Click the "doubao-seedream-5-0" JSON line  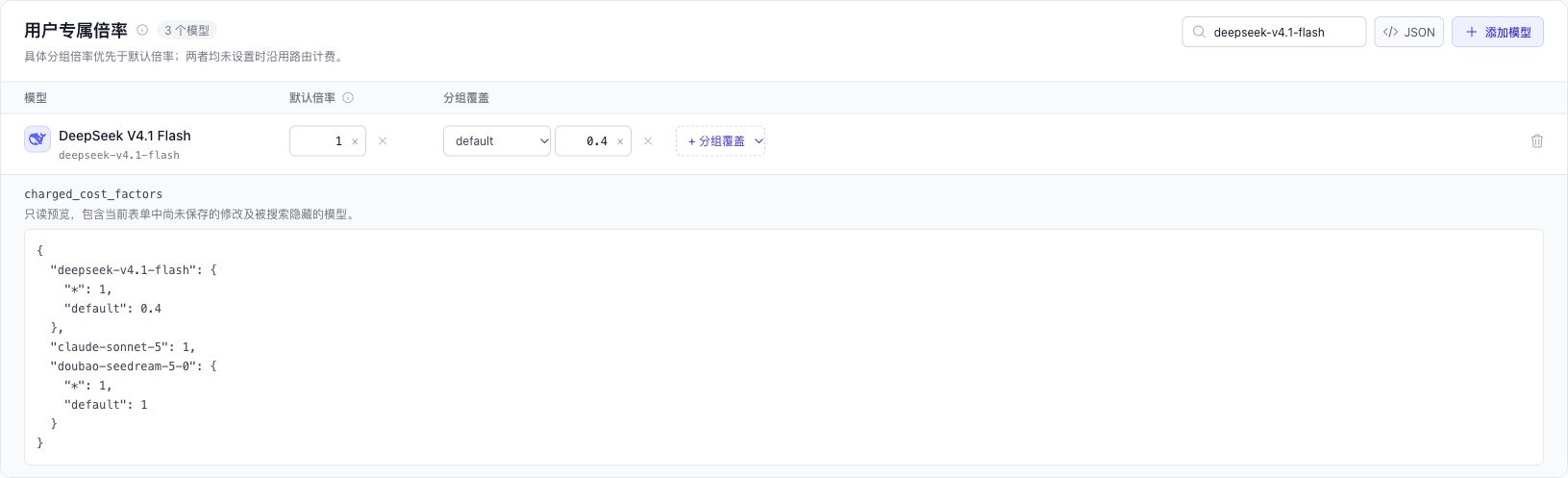tap(134, 365)
